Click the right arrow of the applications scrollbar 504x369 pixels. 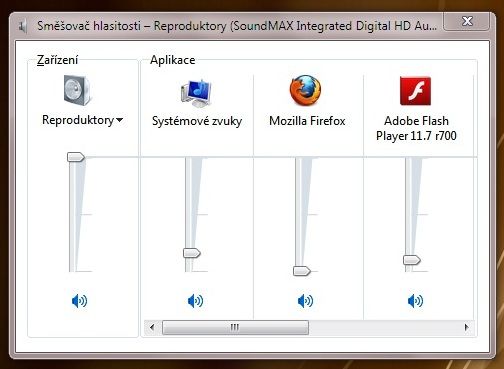(x=466, y=327)
